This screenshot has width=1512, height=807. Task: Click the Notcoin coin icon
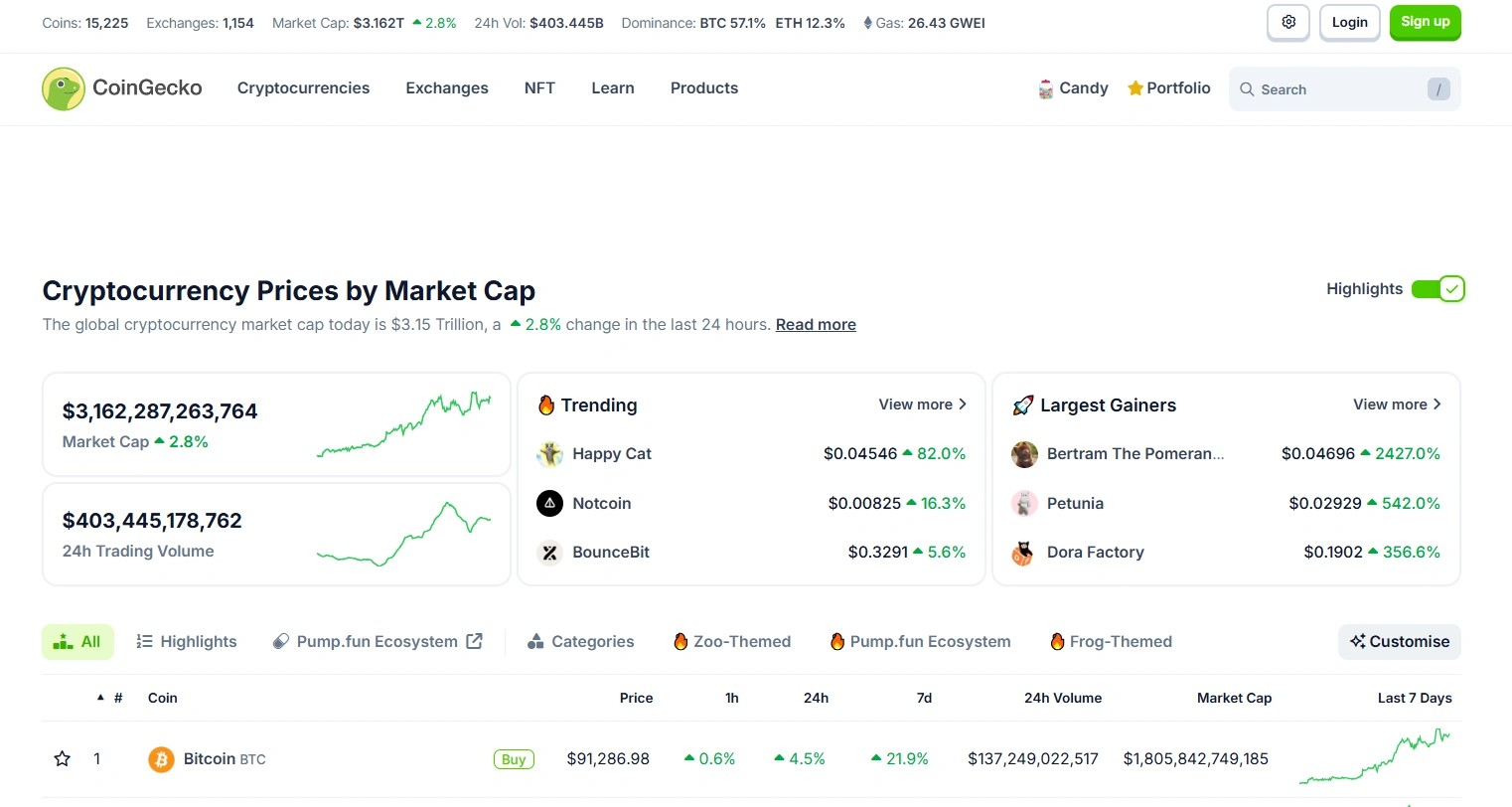click(x=549, y=504)
